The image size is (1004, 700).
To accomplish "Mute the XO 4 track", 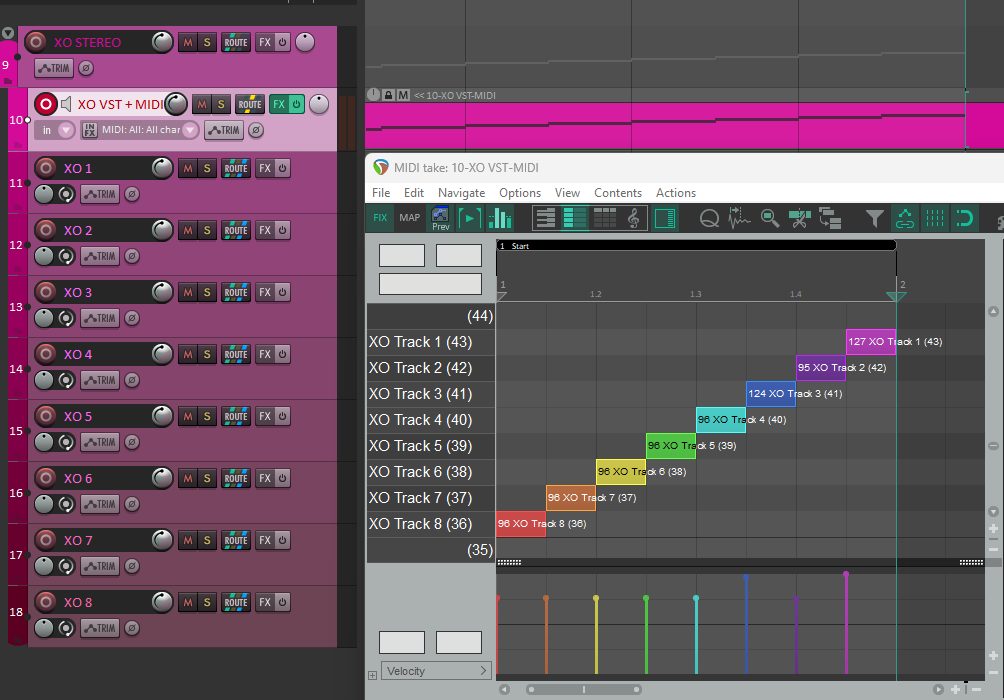I will [x=188, y=354].
